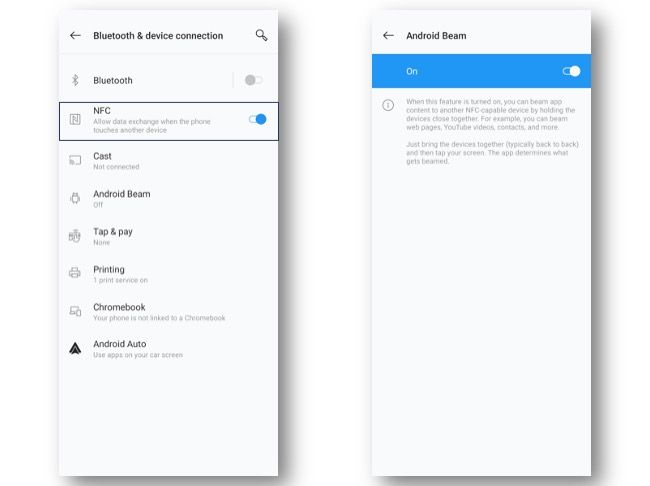This screenshot has width=650, height=486.
Task: Tap the Android Auto logo icon
Action: [75, 348]
